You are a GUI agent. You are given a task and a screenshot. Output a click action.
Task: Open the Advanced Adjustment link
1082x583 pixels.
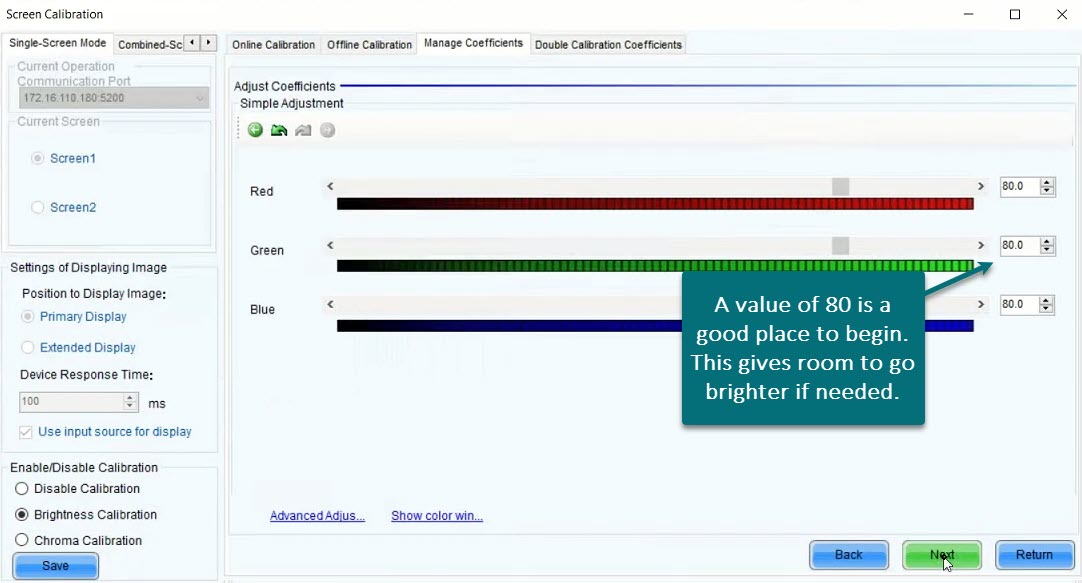click(x=317, y=516)
